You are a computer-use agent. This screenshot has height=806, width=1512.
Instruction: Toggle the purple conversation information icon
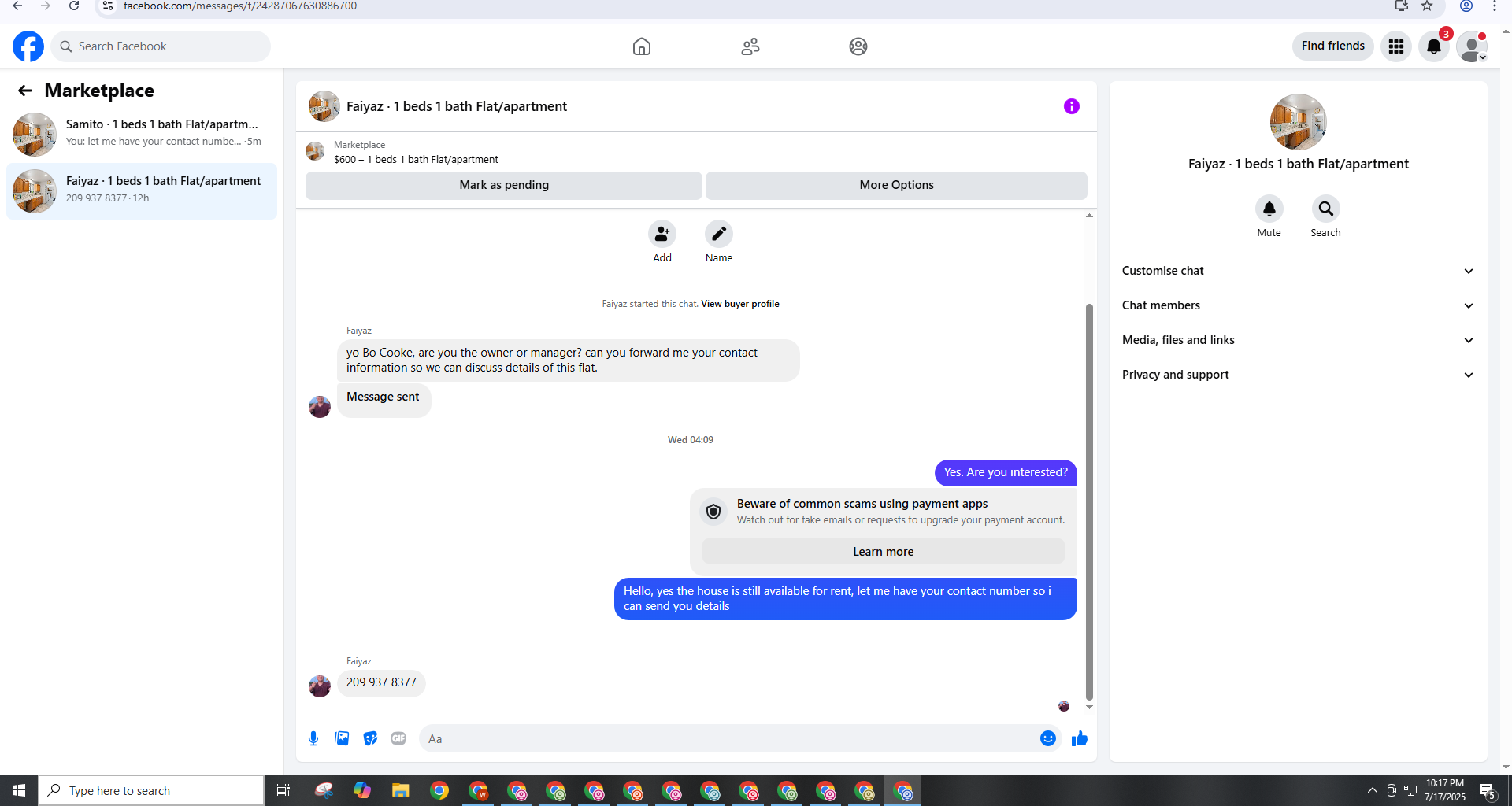coord(1072,106)
